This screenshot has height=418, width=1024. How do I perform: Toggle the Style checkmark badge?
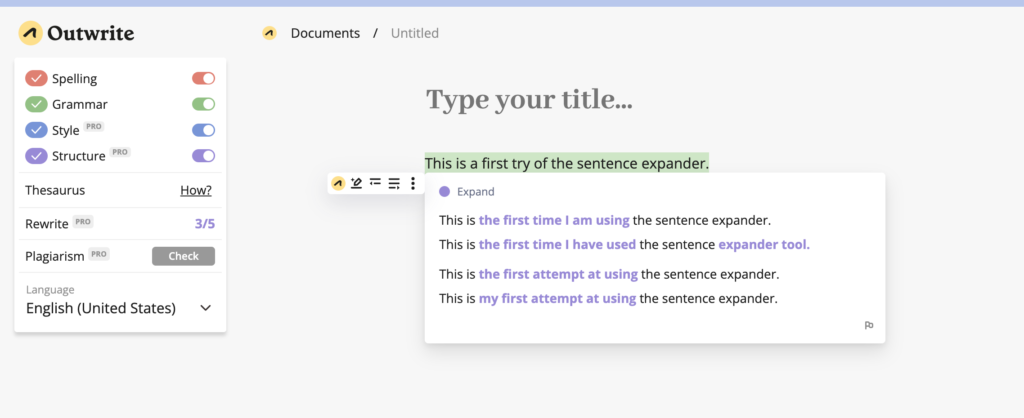(37, 130)
